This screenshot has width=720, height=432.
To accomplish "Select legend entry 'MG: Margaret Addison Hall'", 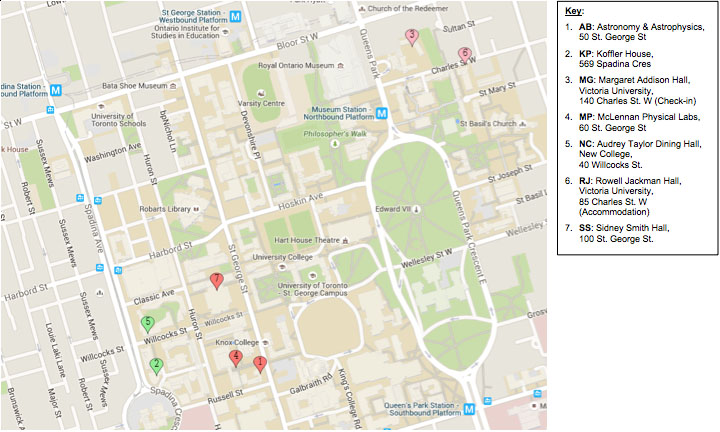I will pos(634,80).
